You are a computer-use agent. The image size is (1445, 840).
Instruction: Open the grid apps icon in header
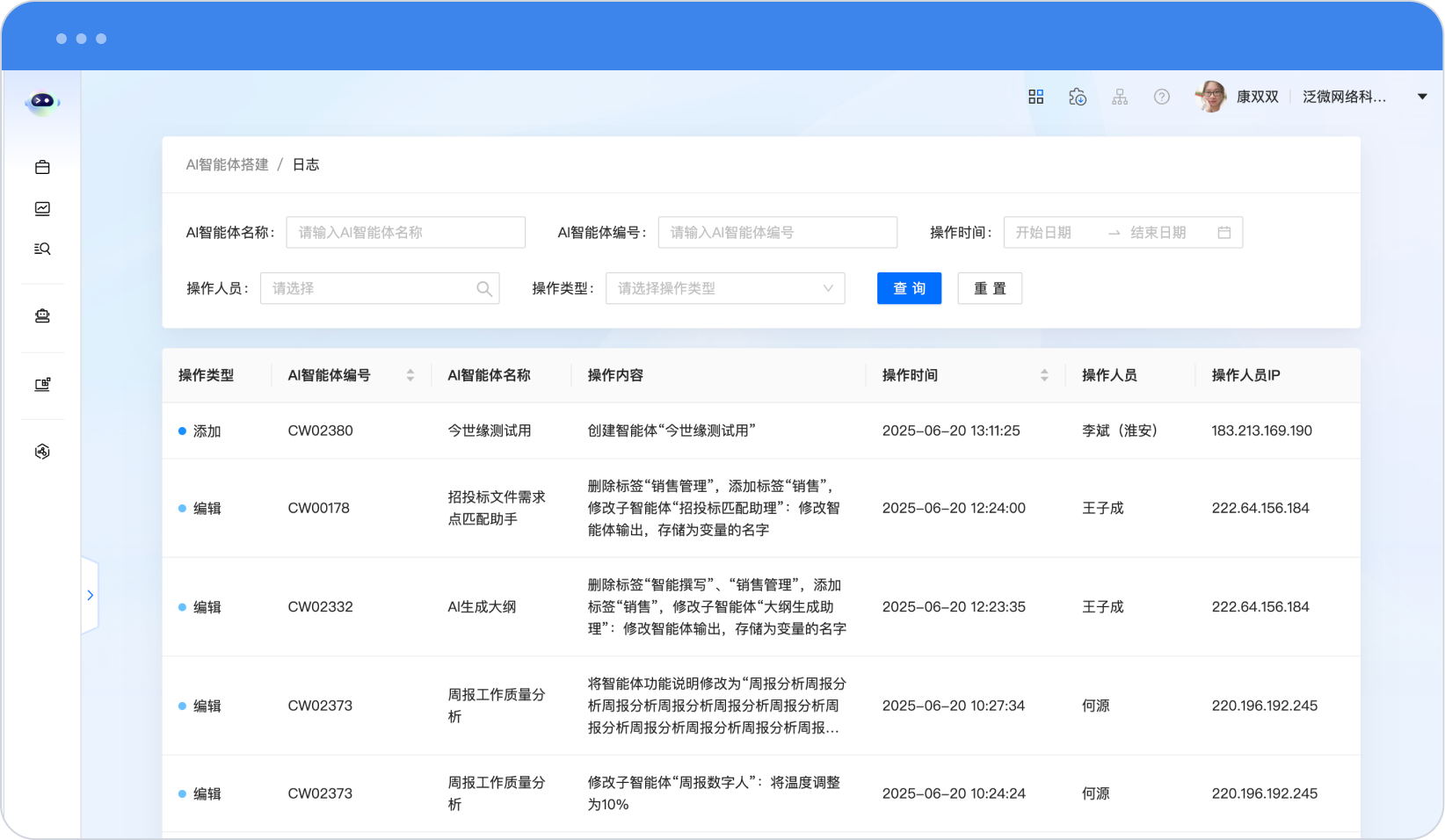click(x=1035, y=97)
